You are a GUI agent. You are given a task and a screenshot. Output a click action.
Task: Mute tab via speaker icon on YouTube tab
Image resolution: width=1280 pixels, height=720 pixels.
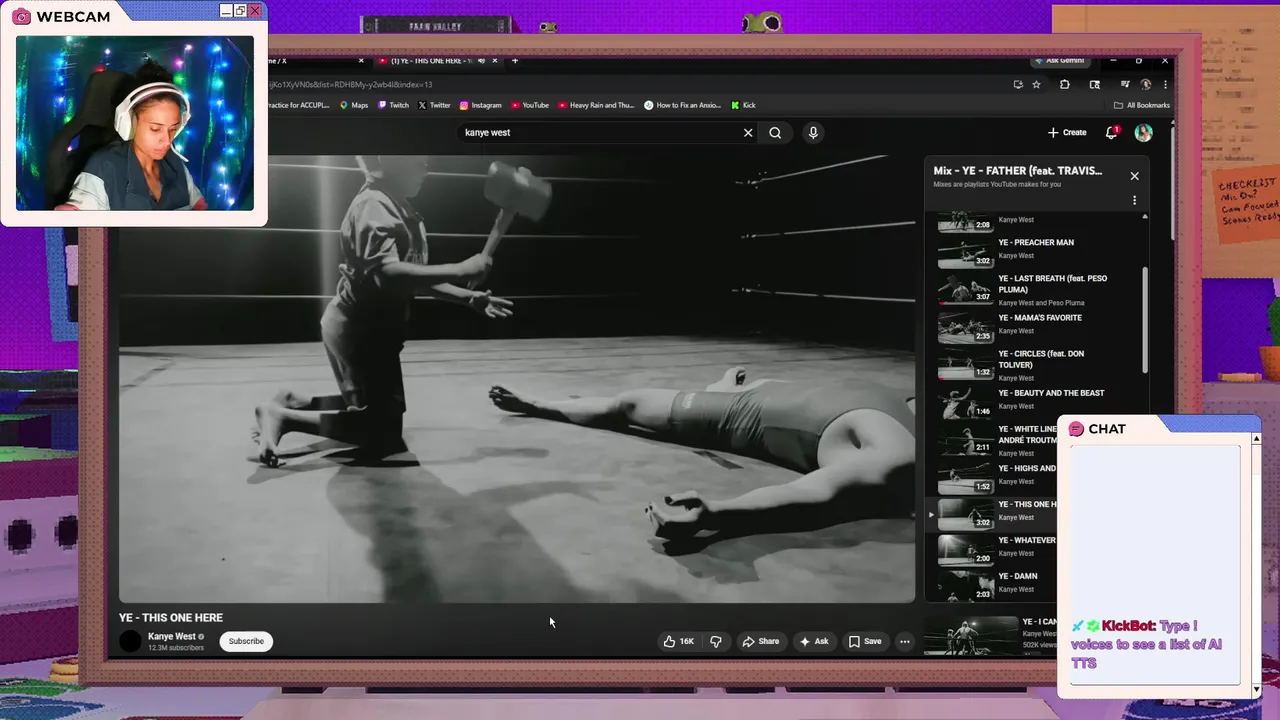pyautogui.click(x=481, y=61)
